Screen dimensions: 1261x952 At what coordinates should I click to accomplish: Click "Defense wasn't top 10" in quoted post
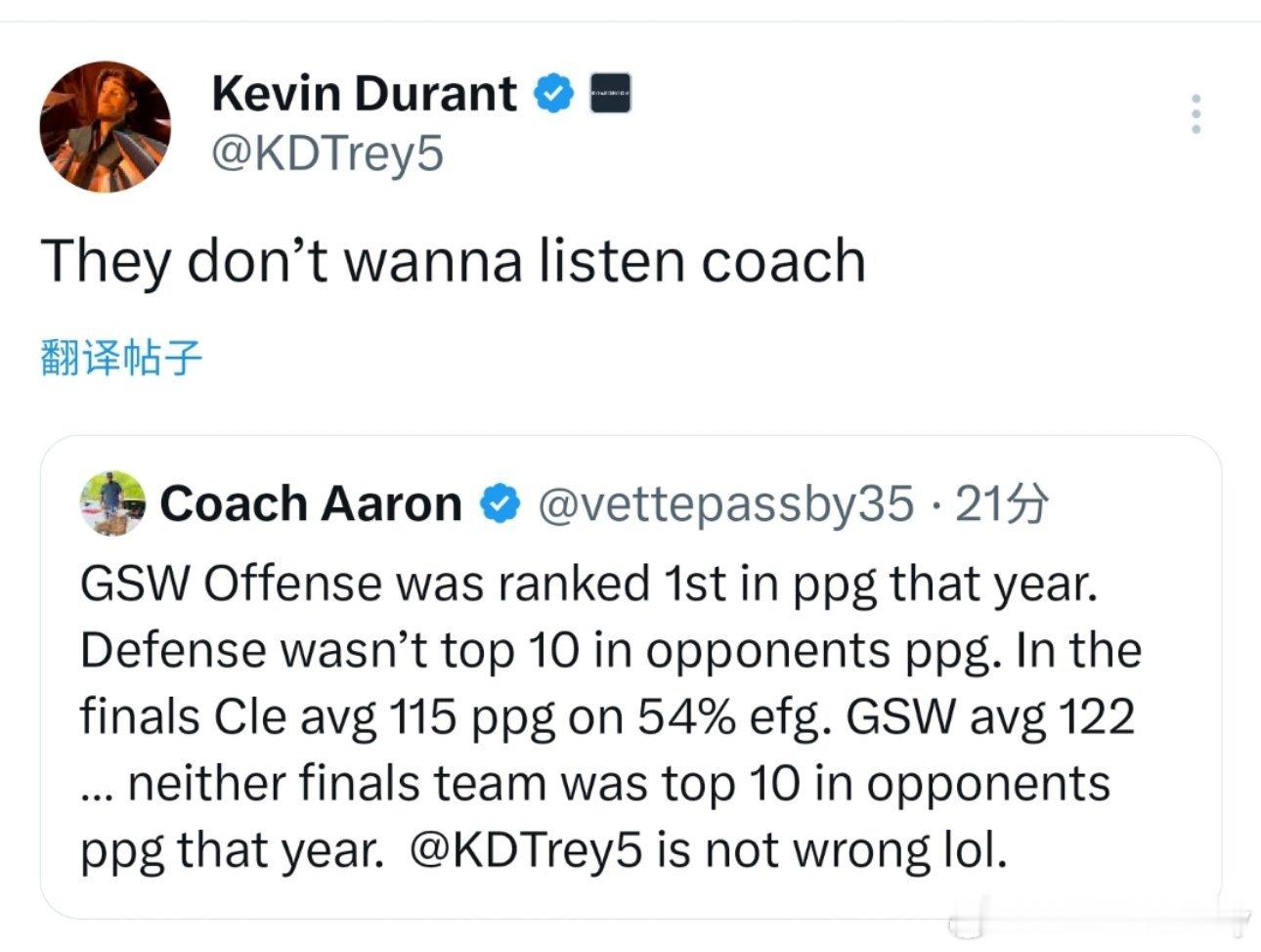click(329, 651)
